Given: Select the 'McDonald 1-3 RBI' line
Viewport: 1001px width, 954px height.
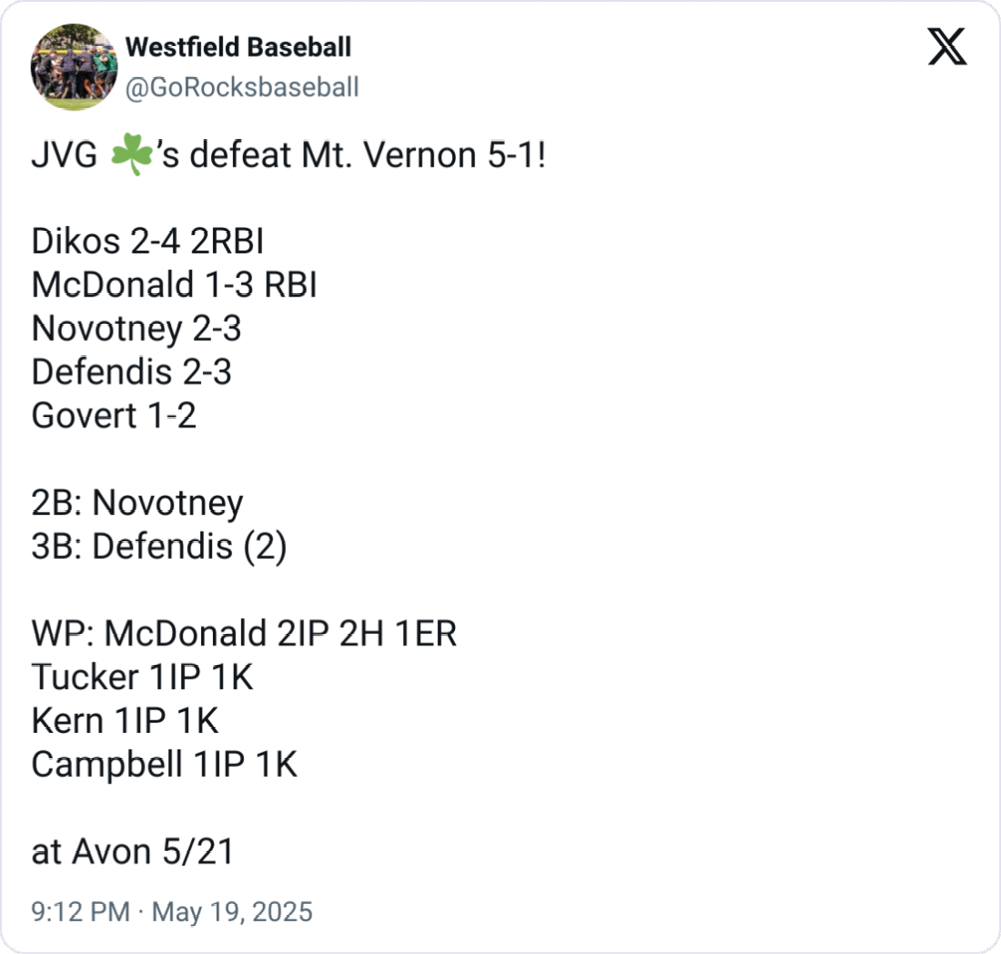Looking at the screenshot, I should (174, 285).
